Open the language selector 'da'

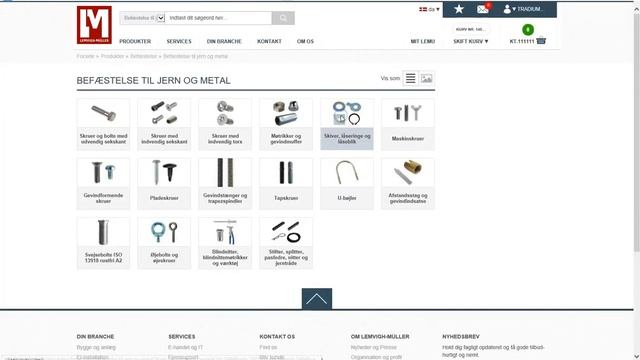[429, 9]
